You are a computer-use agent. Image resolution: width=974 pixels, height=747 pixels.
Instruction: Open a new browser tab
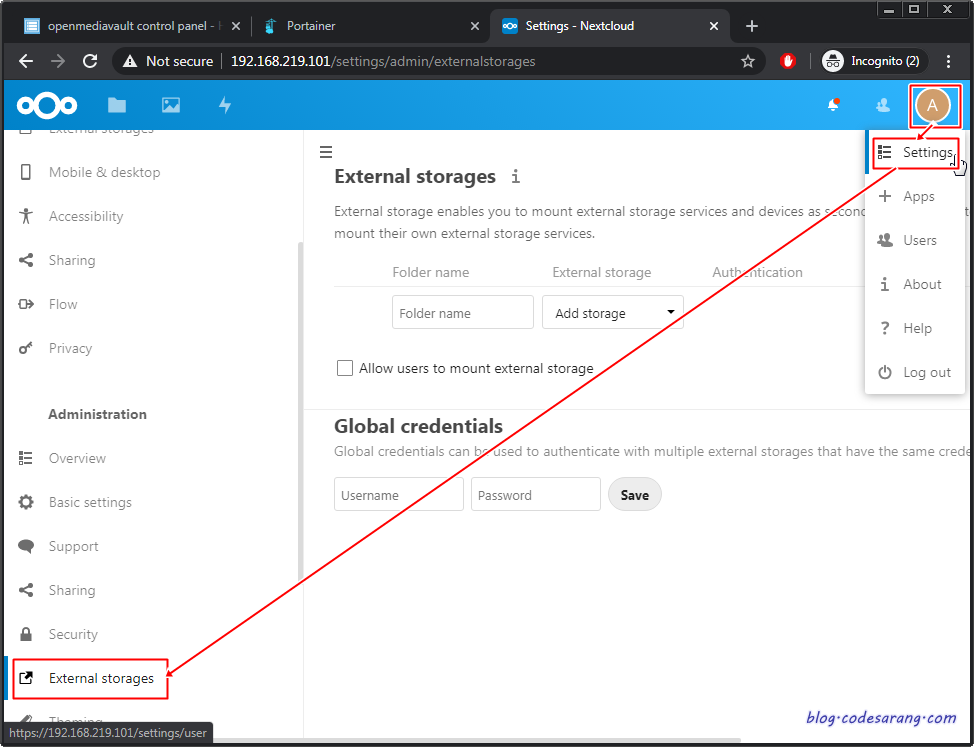(x=752, y=26)
